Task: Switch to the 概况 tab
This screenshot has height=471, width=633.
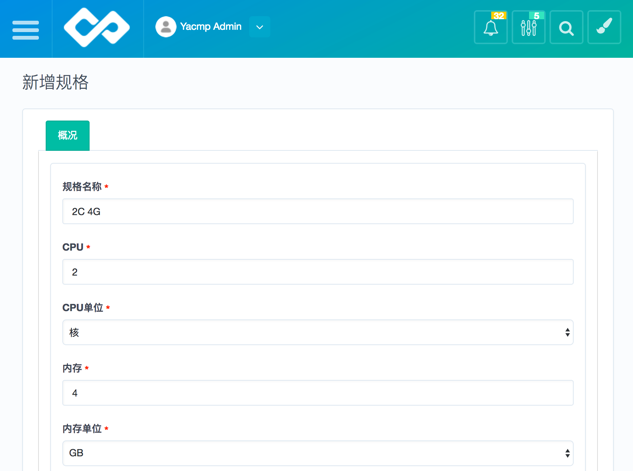Action: click(x=67, y=135)
